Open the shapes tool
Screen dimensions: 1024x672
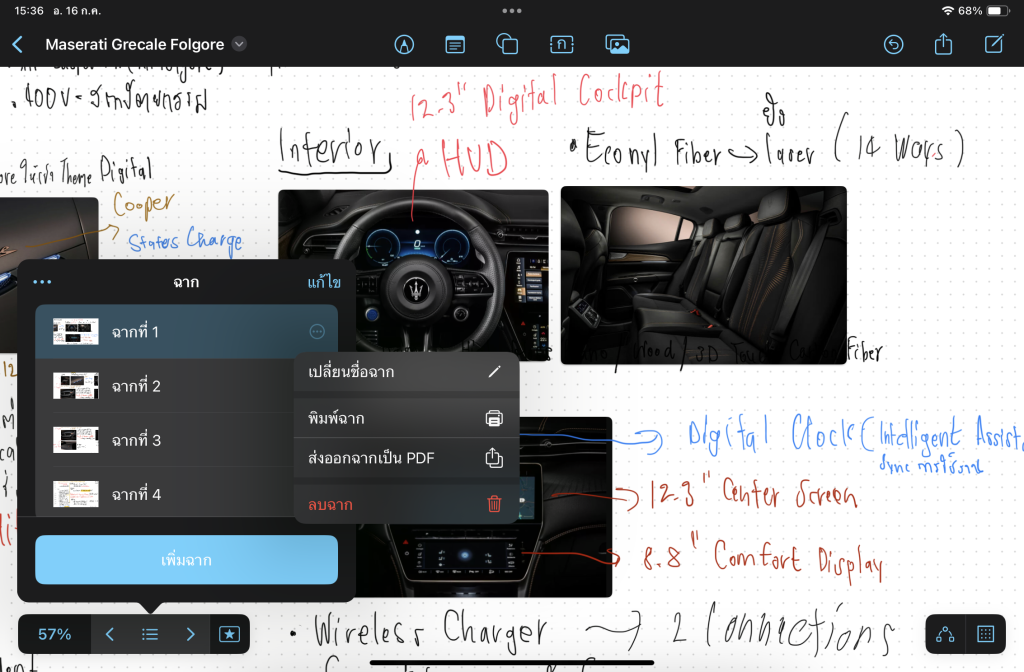507,44
